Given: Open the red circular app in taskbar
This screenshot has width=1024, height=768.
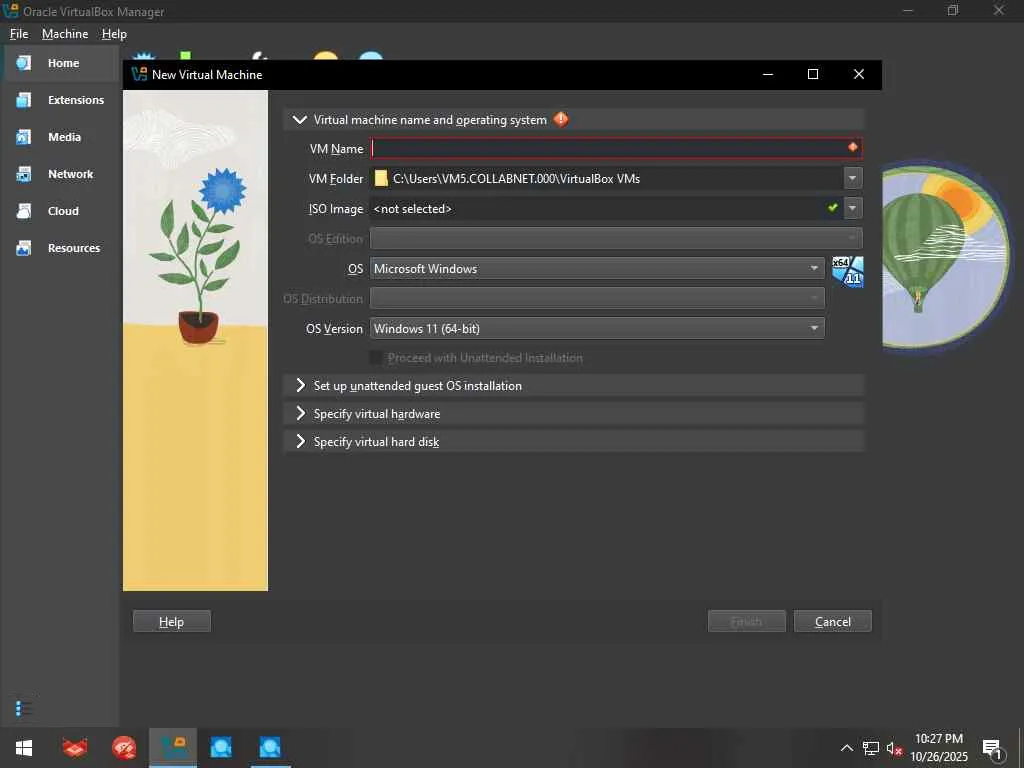Looking at the screenshot, I should [123, 748].
